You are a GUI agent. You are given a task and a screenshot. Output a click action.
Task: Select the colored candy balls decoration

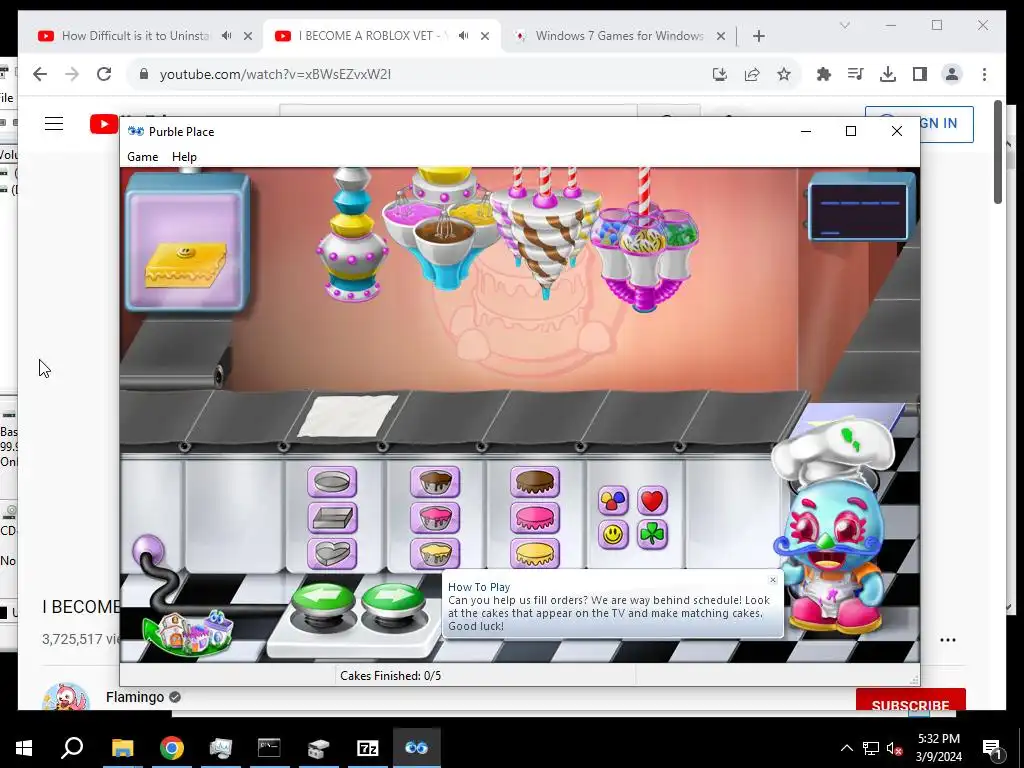click(613, 501)
